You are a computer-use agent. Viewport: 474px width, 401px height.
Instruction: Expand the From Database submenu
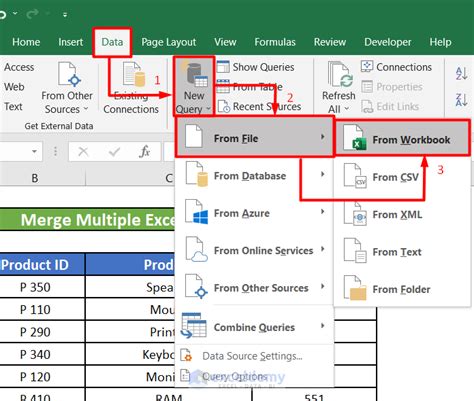(254, 175)
